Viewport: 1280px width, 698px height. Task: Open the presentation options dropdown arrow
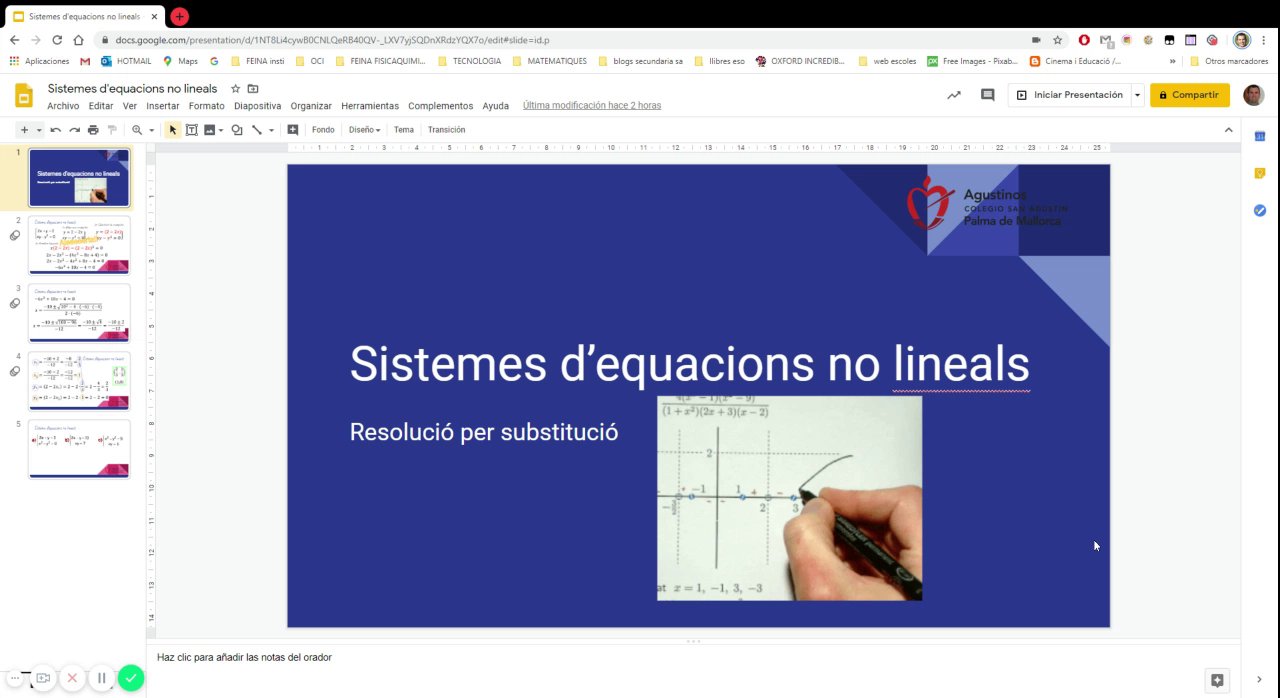tap(1137, 95)
